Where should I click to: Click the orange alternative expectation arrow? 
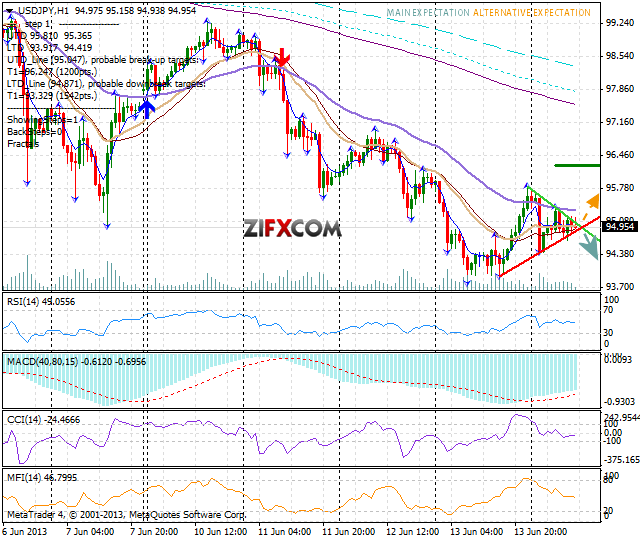point(590,207)
